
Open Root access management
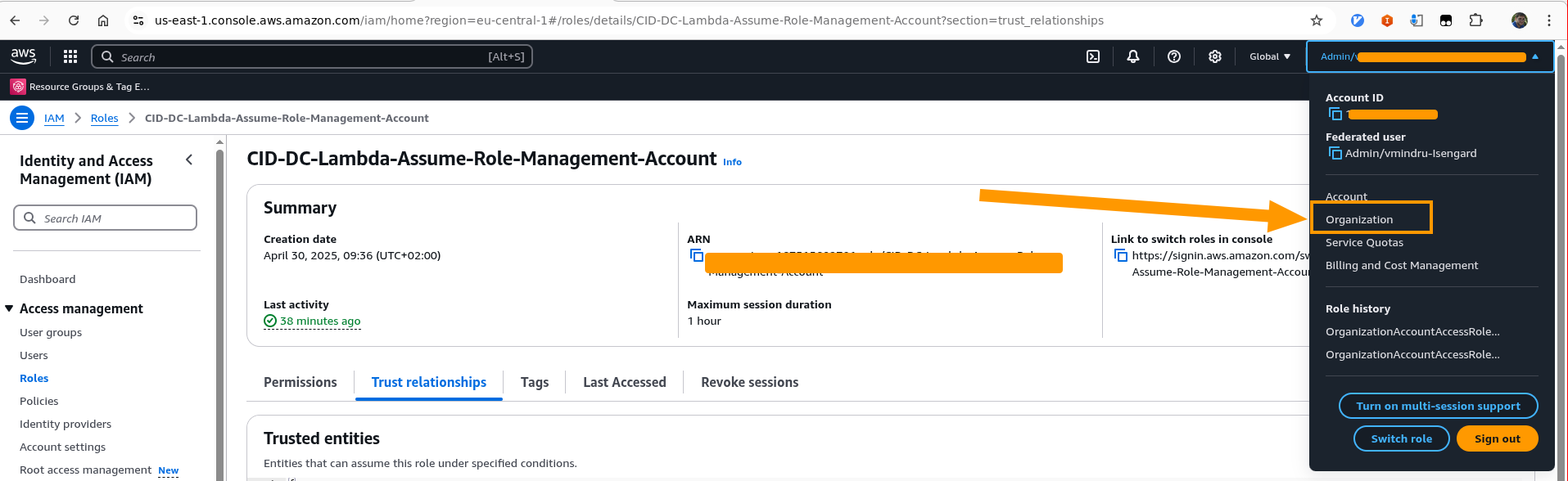click(x=85, y=470)
